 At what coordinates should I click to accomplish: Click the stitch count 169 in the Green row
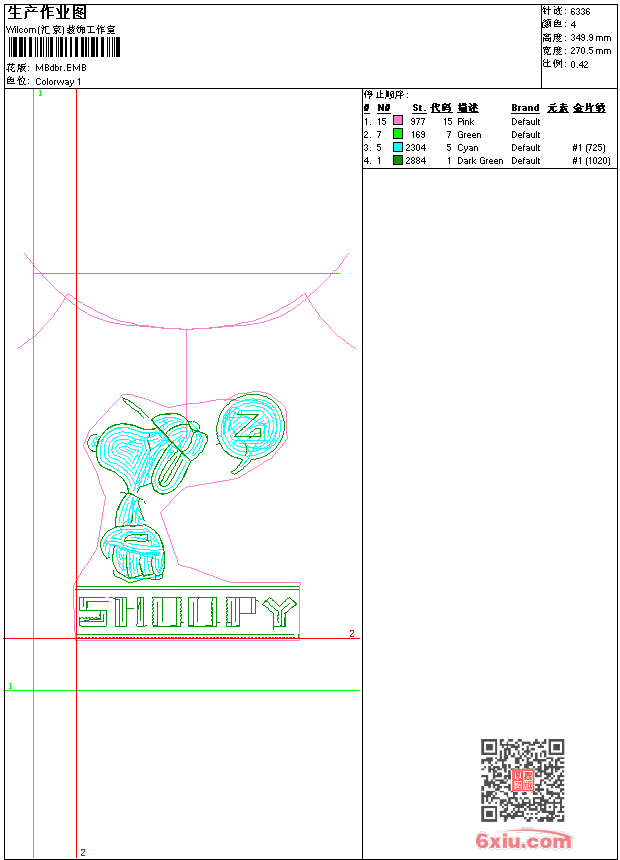click(418, 134)
